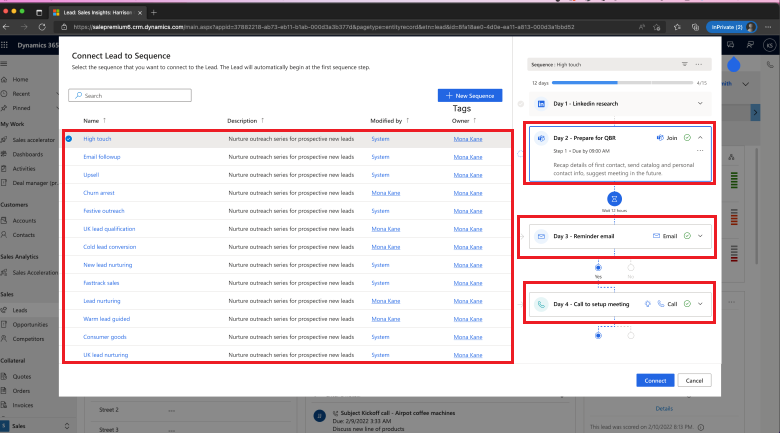Open the Upsell sequence link
This screenshot has width=780, height=433.
tap(91, 175)
